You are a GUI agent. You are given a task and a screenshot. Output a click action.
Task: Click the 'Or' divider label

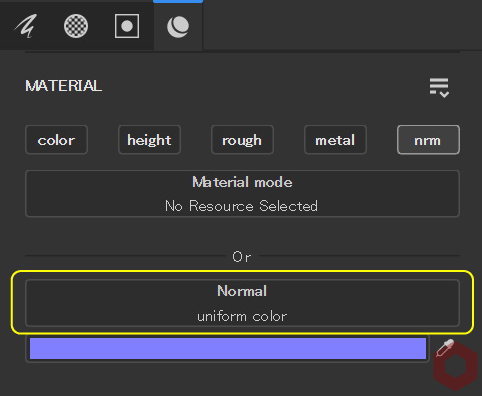coord(242,257)
